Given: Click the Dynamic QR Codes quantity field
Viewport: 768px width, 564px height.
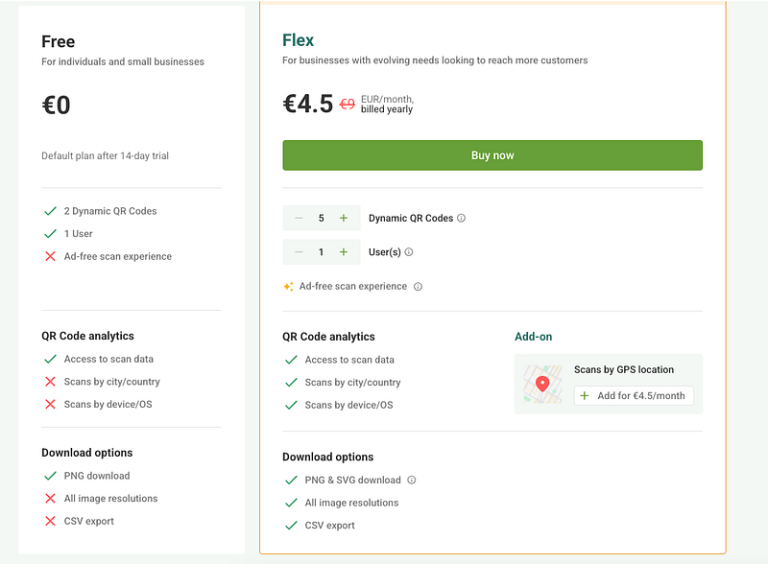Looking at the screenshot, I should pos(321,218).
